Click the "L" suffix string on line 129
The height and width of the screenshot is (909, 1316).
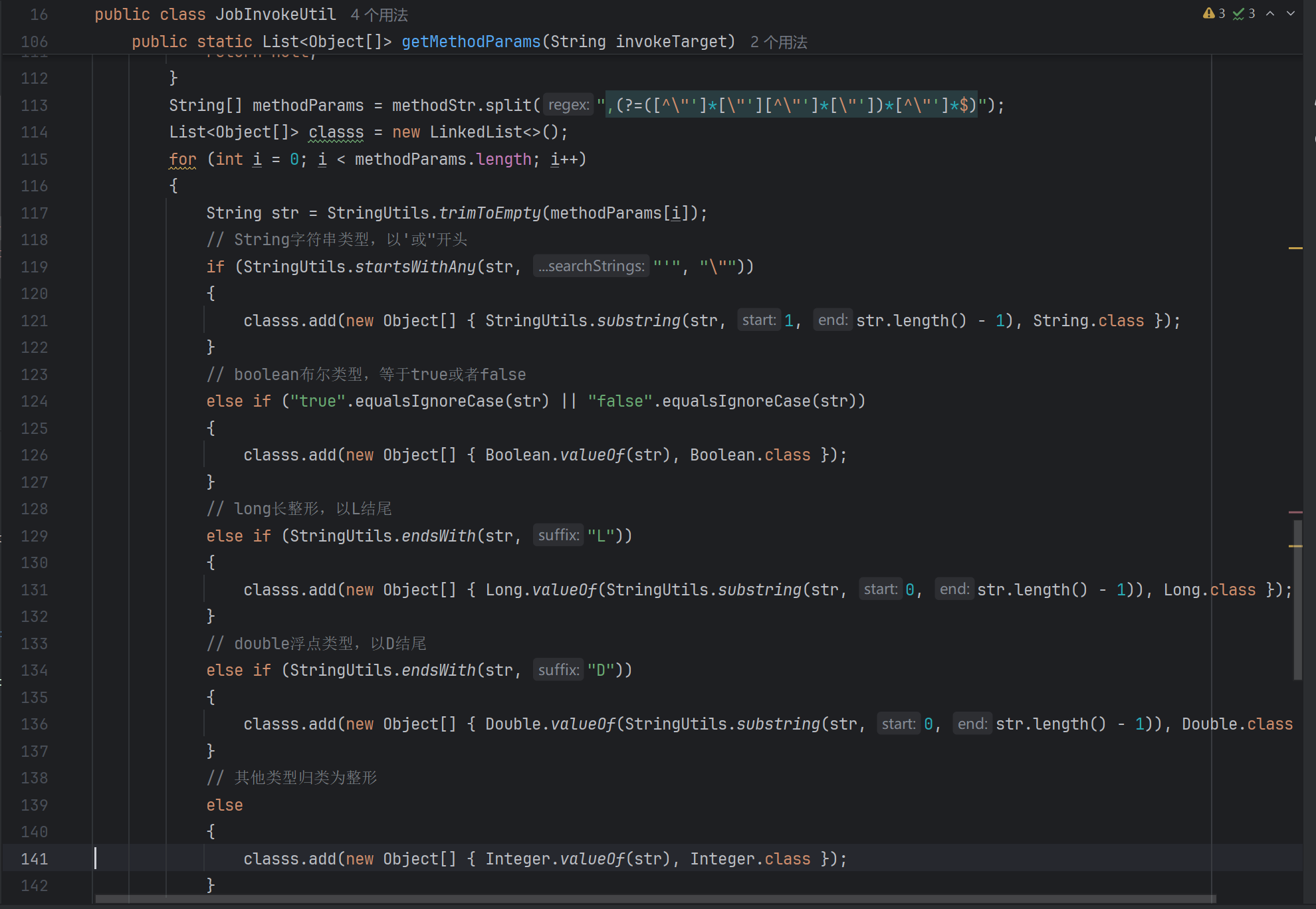coord(600,536)
